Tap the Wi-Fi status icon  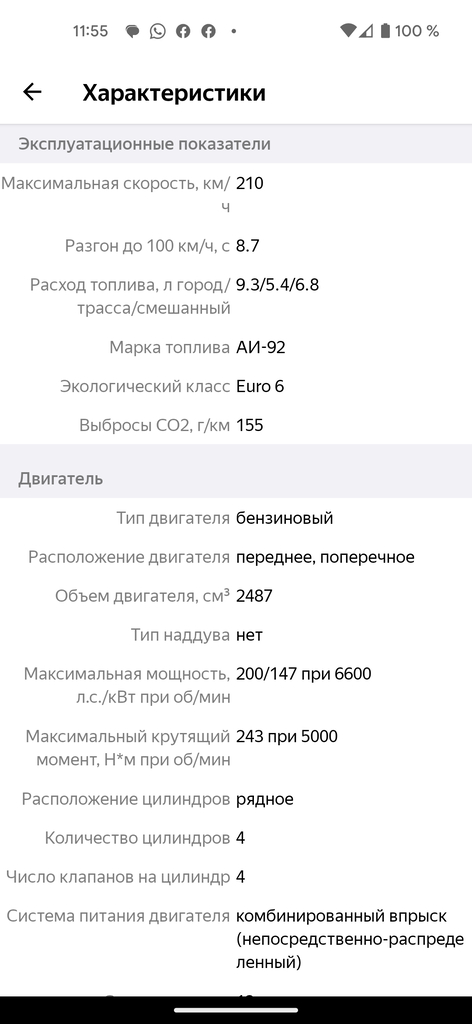[x=348, y=30]
